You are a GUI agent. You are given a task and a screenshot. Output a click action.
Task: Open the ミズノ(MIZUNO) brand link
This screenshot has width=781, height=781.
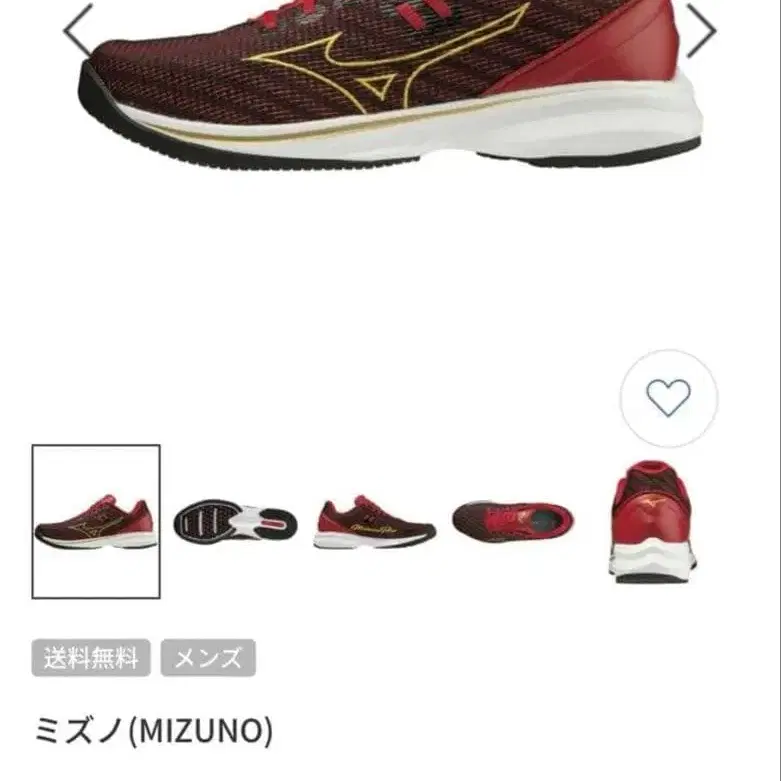[x=153, y=730]
